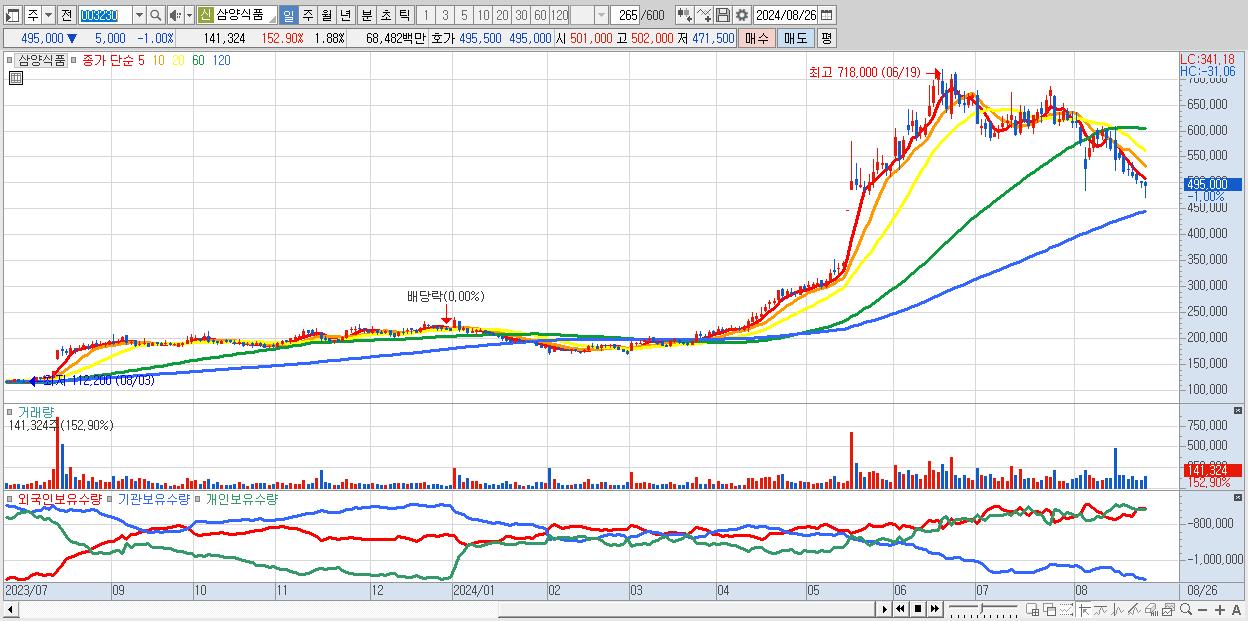The image size is (1248, 621).
Task: Click the crosshair axis tool icon at bottom
Action: [1084, 609]
